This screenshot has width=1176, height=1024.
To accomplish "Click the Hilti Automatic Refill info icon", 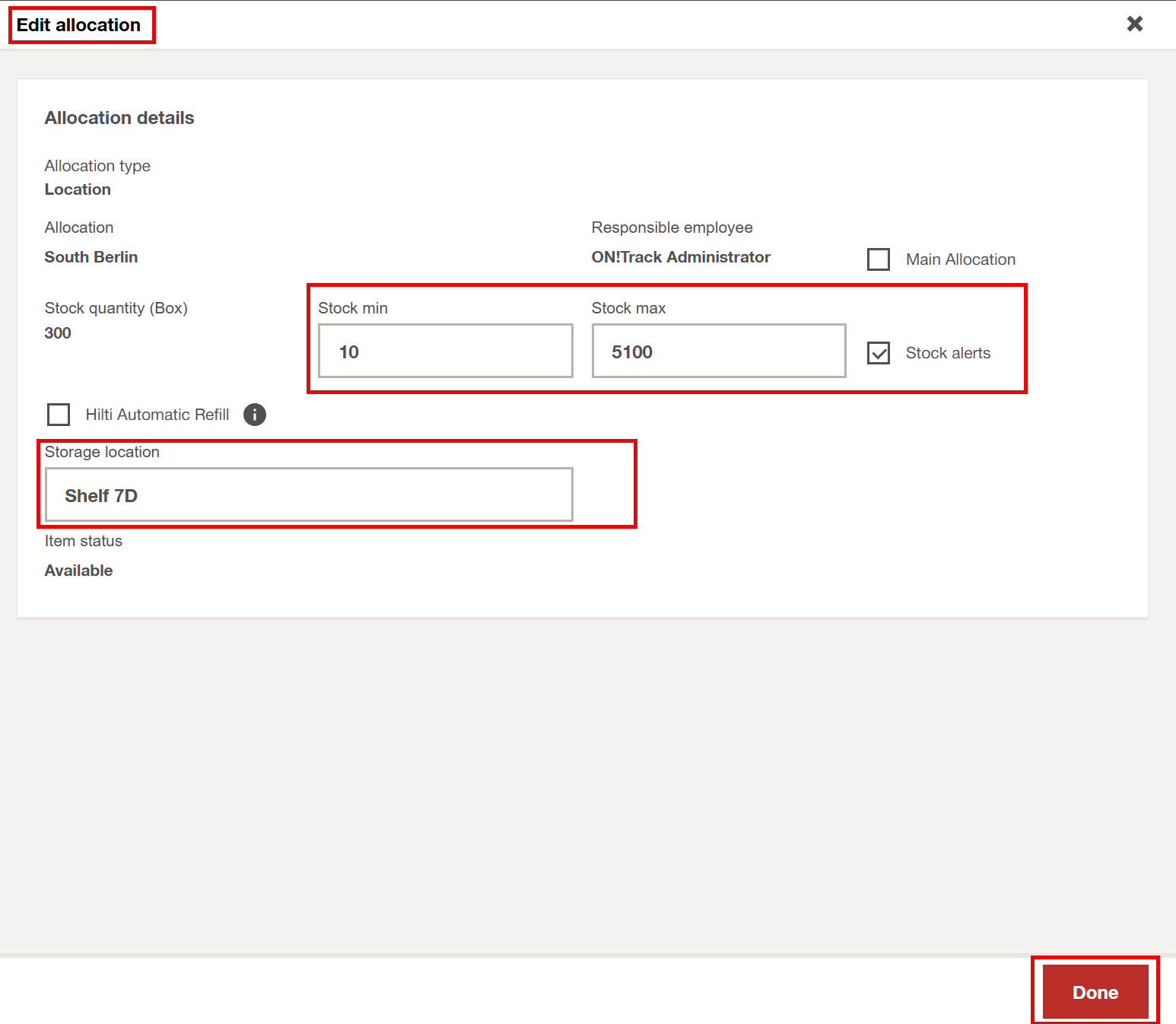I will click(255, 415).
